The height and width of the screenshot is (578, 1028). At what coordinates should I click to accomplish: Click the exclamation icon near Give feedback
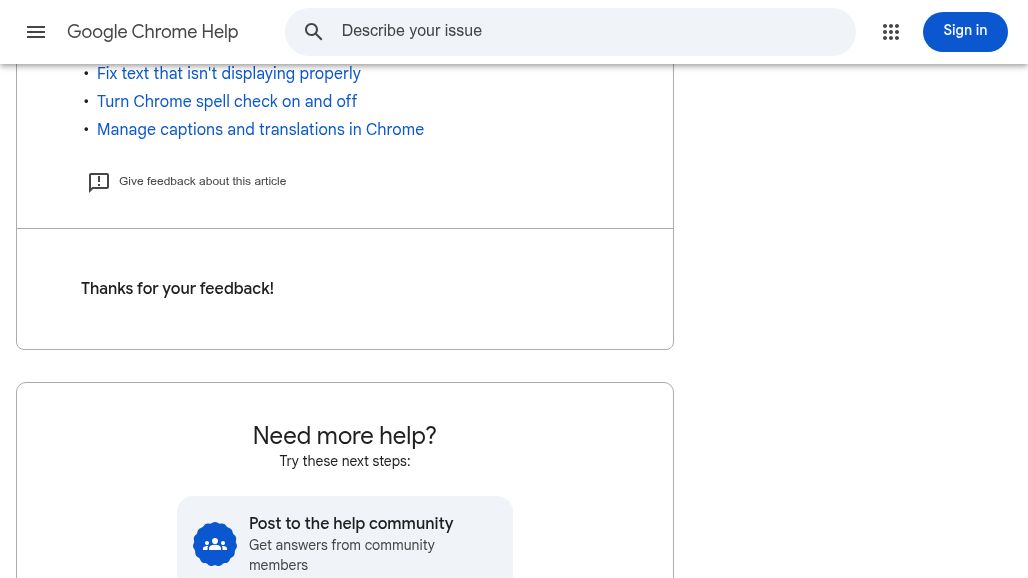99,182
